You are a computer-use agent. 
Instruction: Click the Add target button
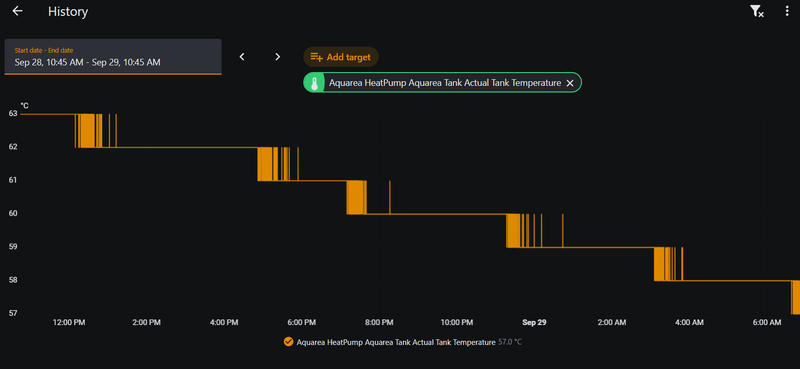pos(341,57)
